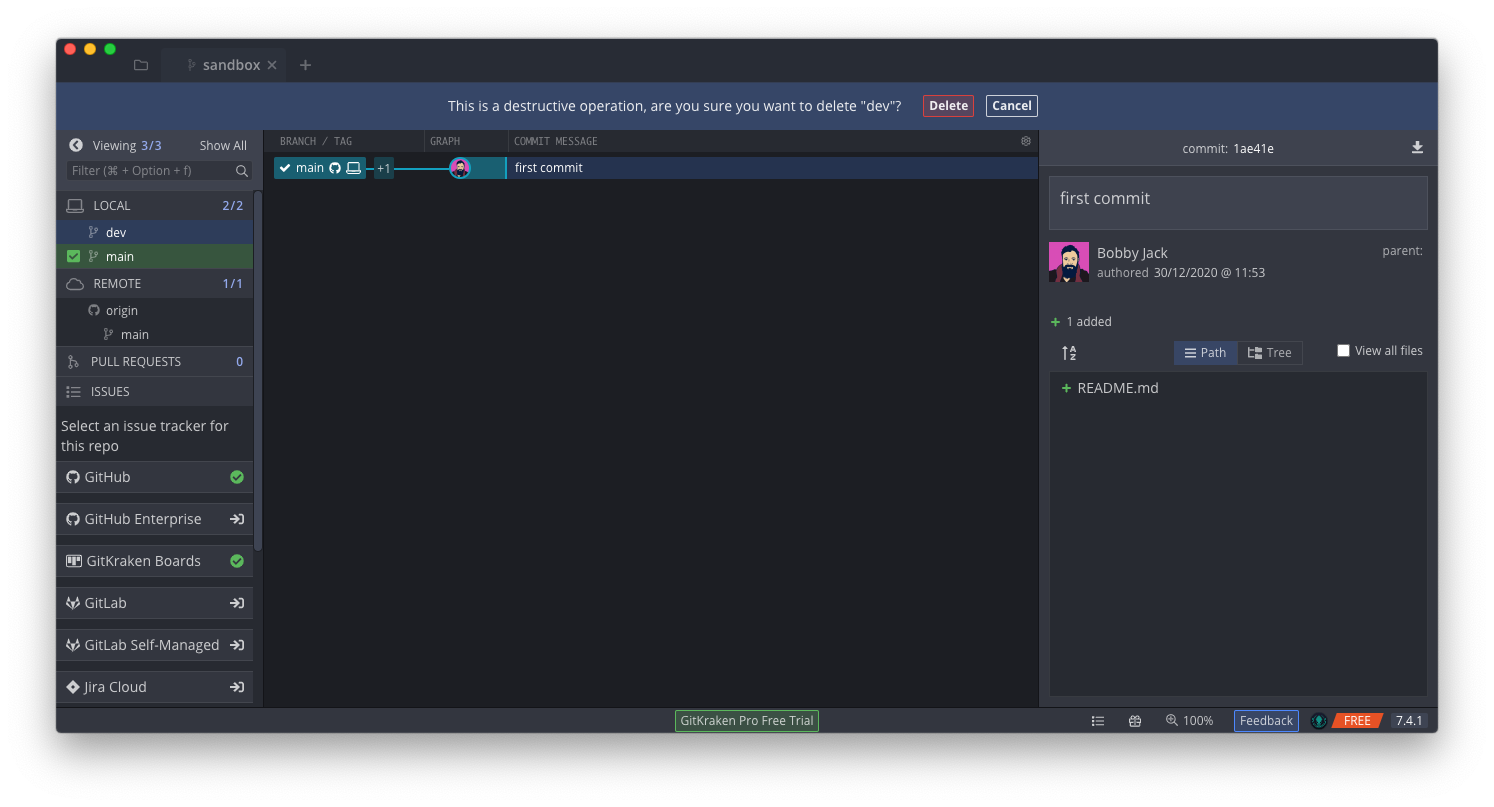Click the commit download icon in detail panel
The image size is (1494, 807).
coord(1417,147)
